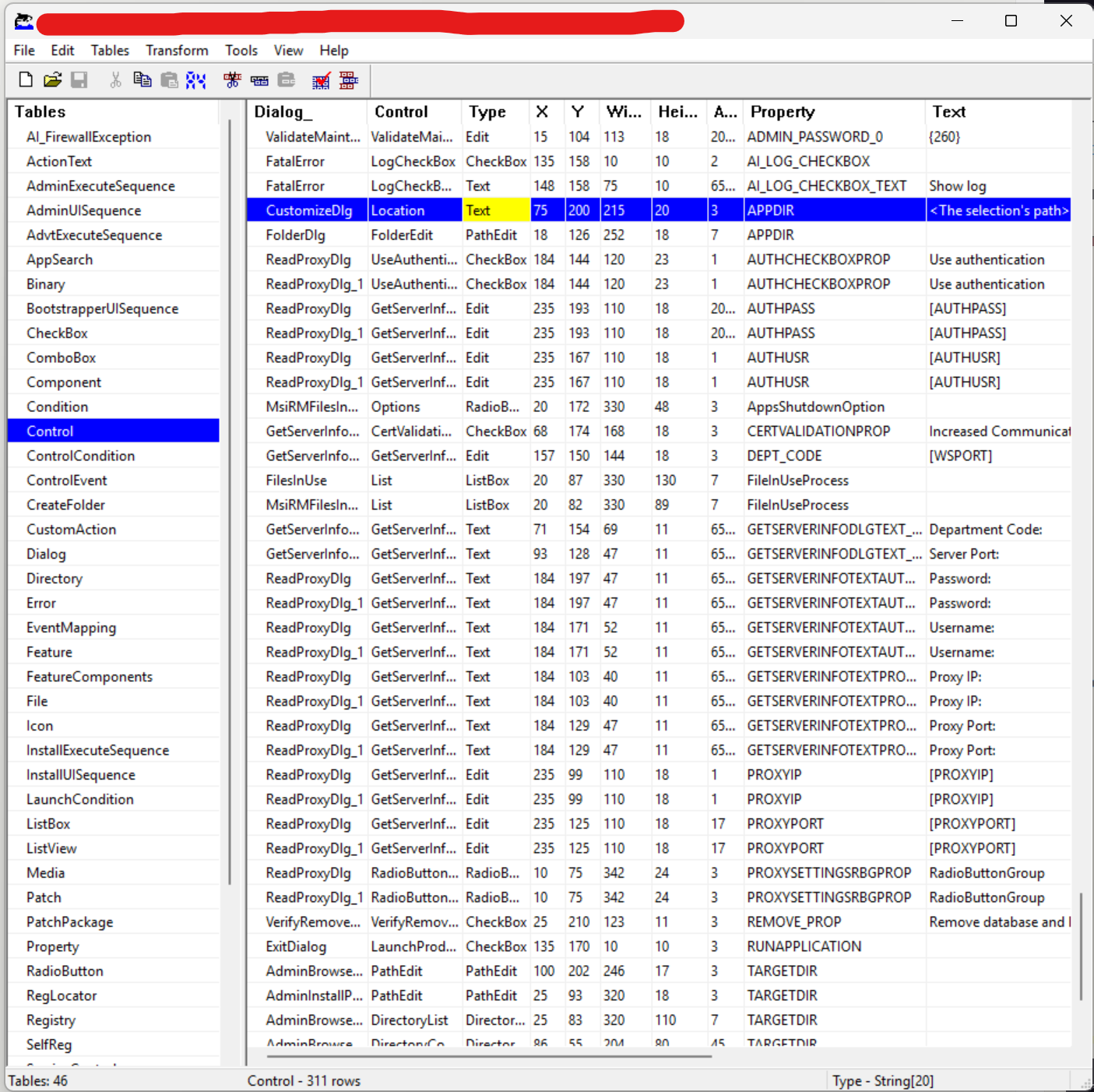
Task: Open the View menu
Action: (288, 51)
